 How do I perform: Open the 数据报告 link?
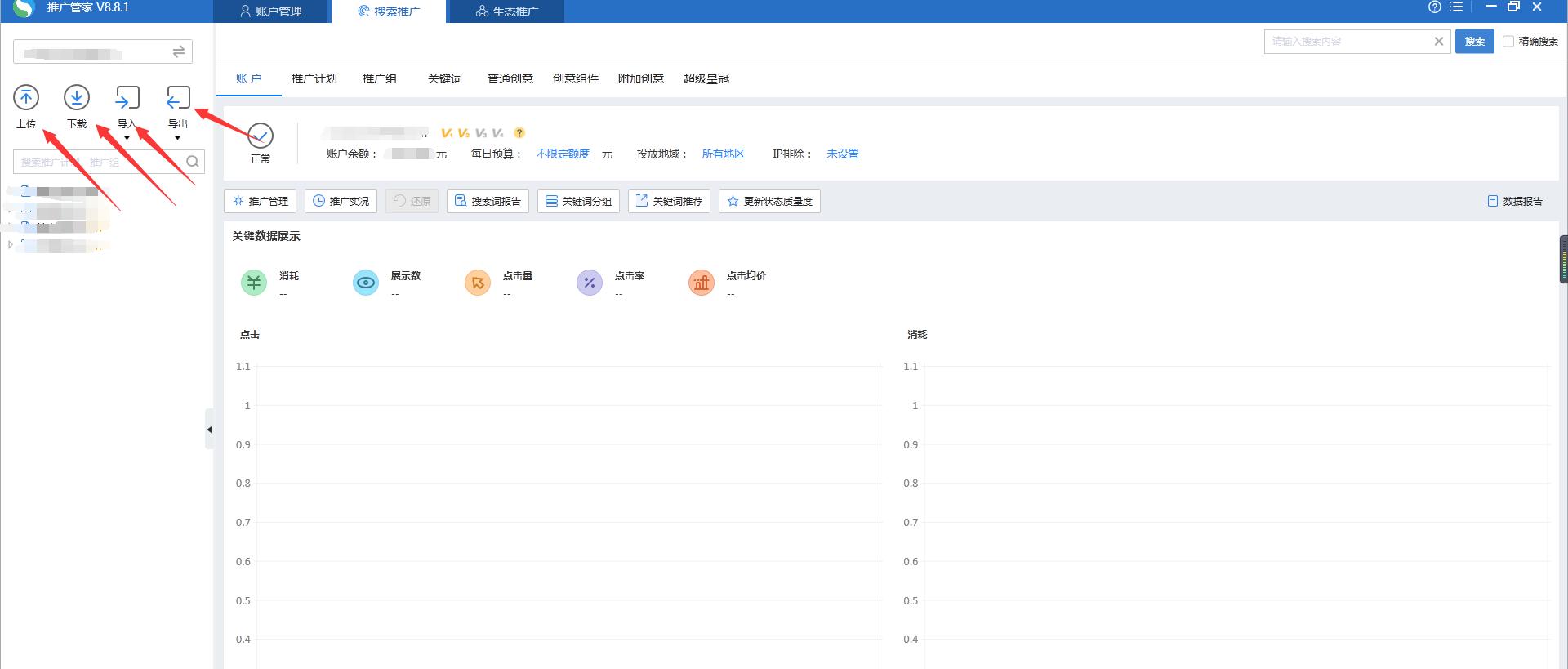coord(1515,201)
